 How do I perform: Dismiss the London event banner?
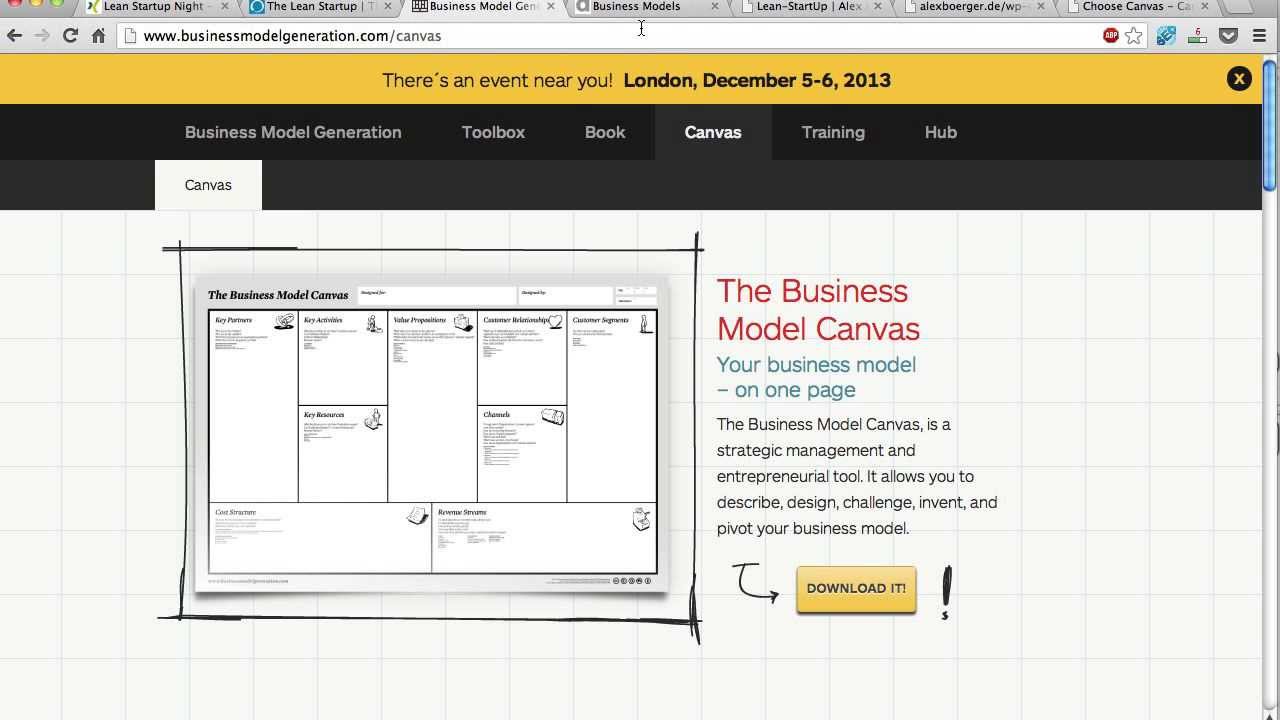tap(1239, 79)
